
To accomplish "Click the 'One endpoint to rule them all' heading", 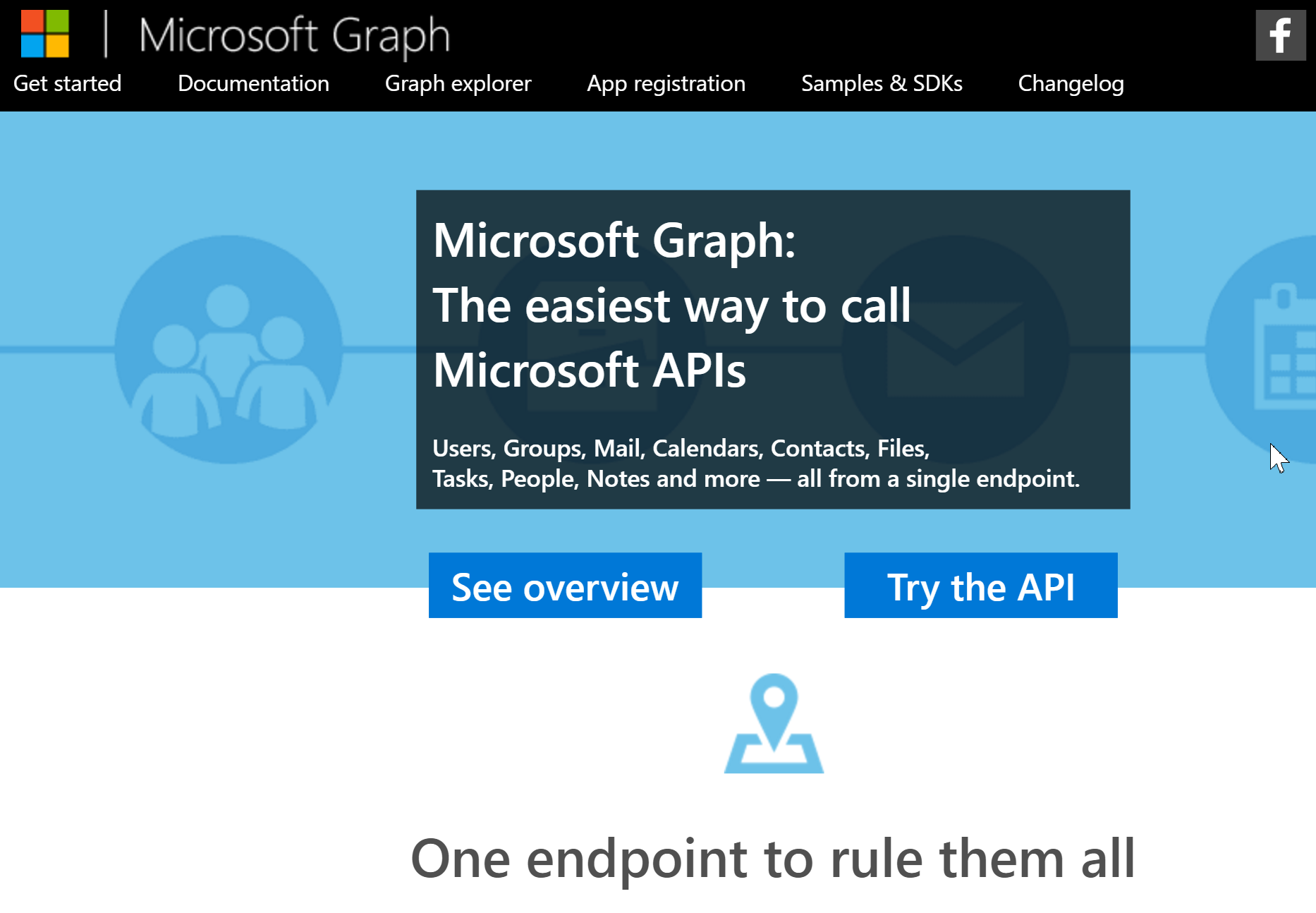I will tap(772, 859).
